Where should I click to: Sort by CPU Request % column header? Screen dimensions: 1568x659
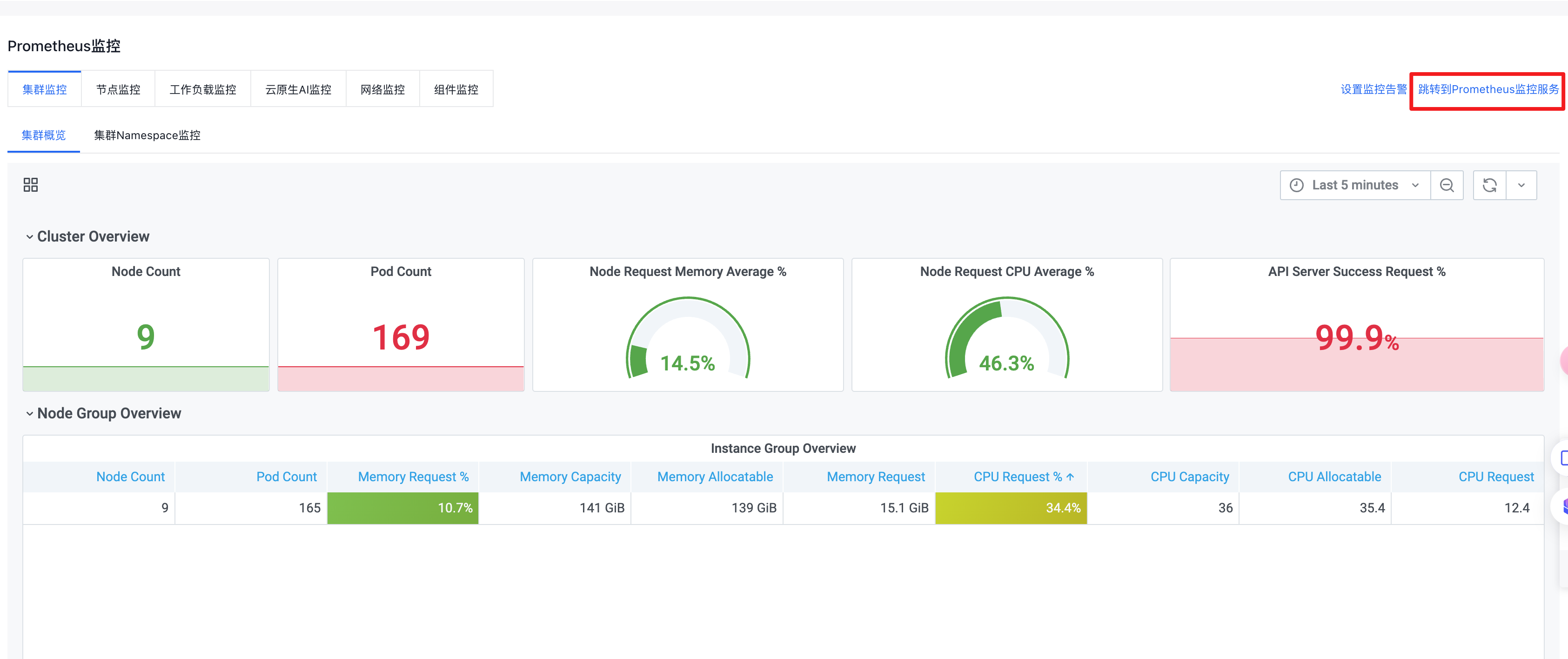pyautogui.click(x=1024, y=477)
